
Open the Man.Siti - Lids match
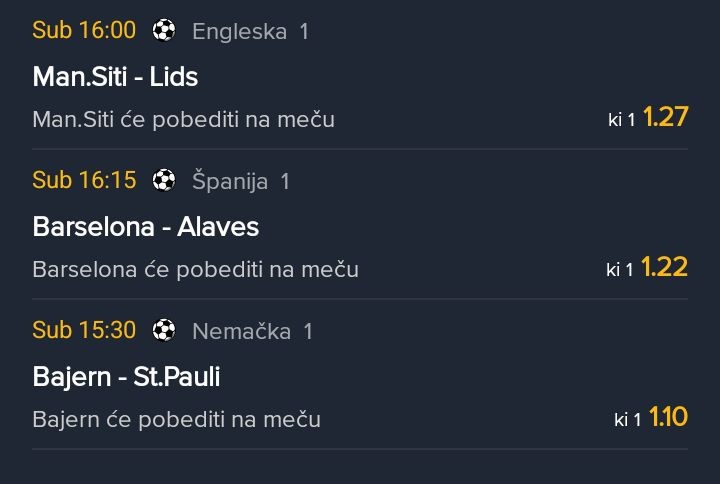(x=115, y=76)
